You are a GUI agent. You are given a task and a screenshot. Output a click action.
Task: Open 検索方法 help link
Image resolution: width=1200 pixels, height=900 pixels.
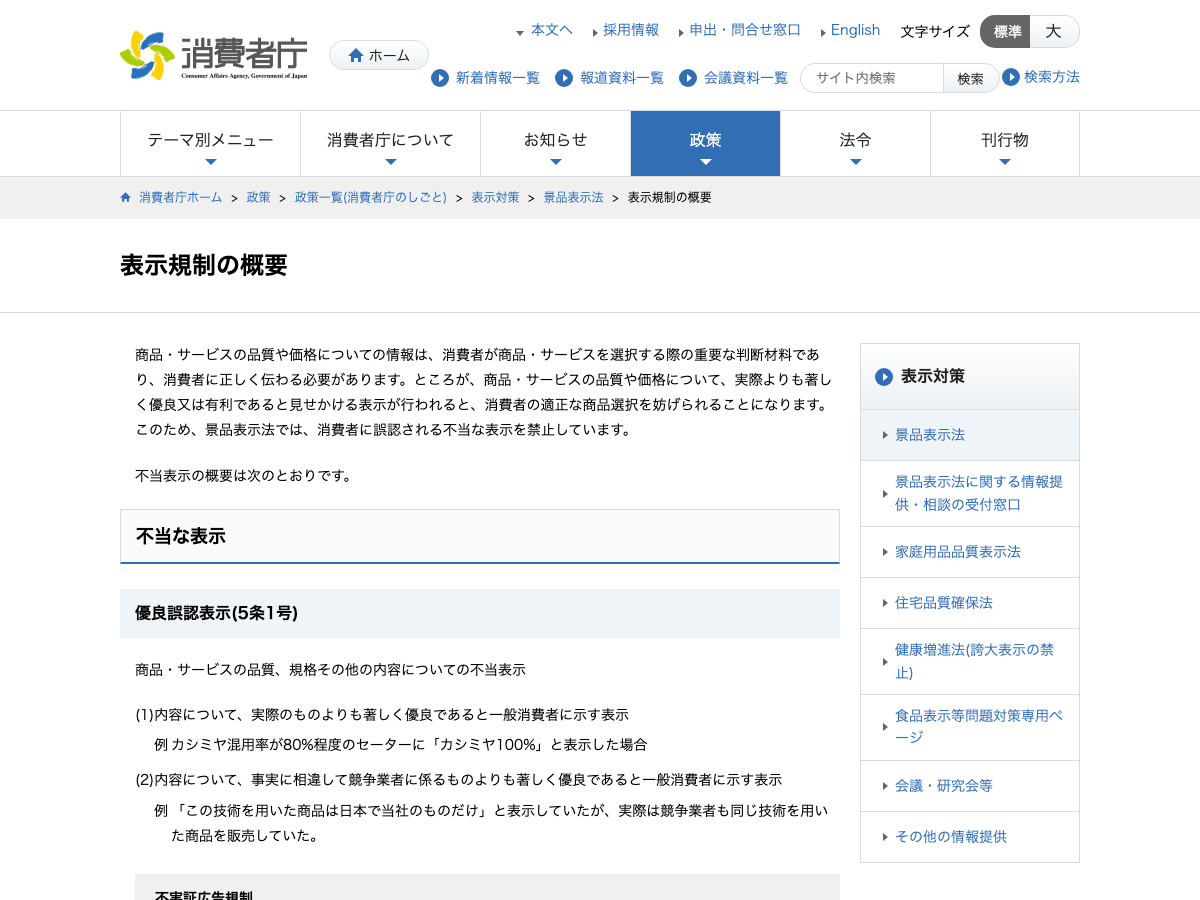click(1052, 77)
